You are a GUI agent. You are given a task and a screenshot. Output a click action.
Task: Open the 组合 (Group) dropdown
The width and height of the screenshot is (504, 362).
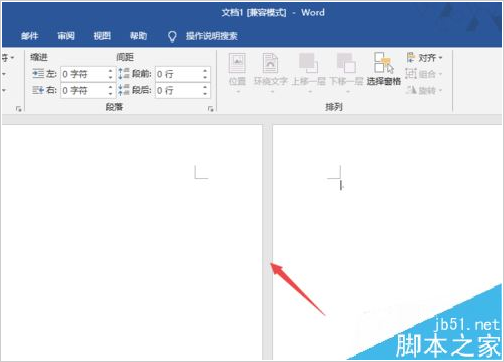424,74
